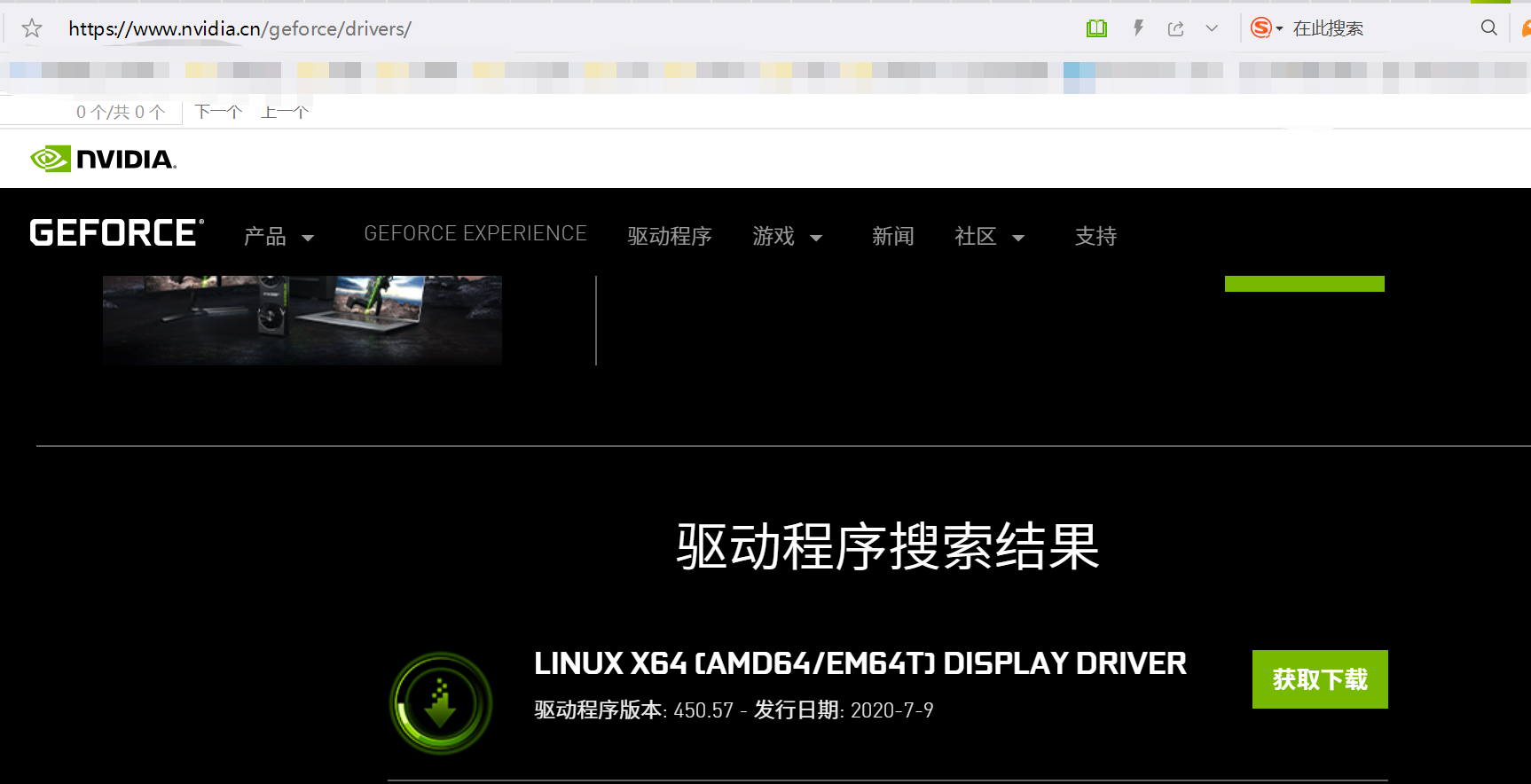The image size is (1531, 784).
Task: Click the bookmark star icon
Action: coord(32,28)
